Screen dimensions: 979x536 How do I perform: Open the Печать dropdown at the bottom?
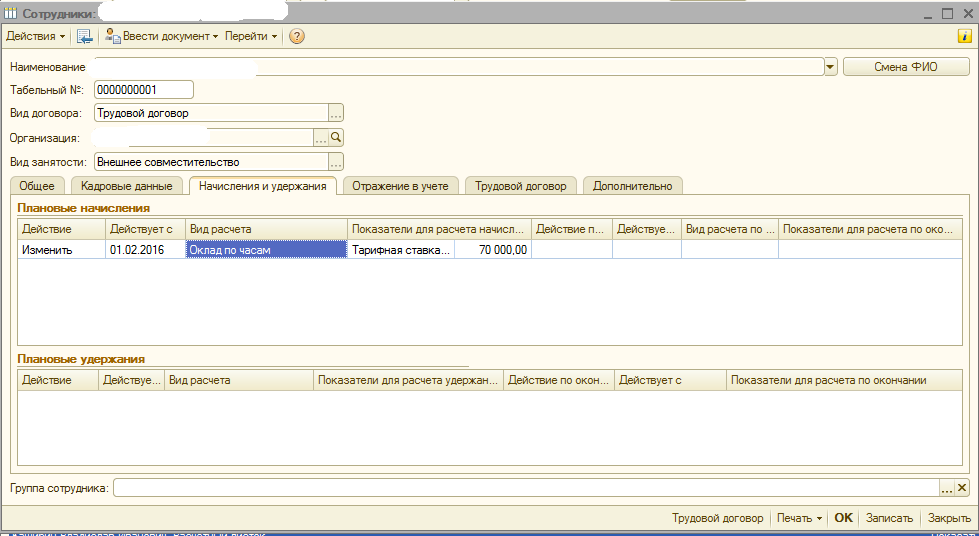pos(799,518)
